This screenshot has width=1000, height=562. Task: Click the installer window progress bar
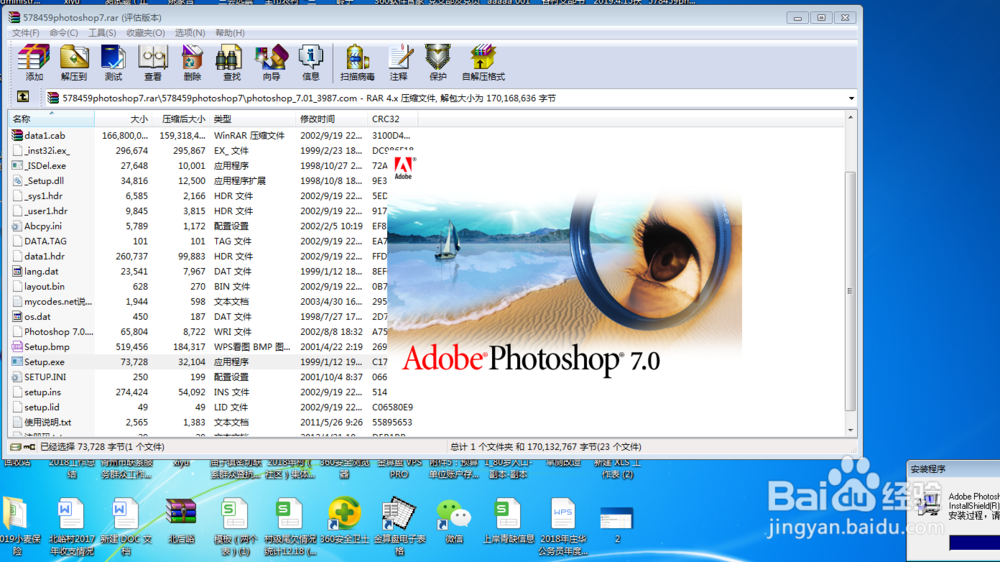point(974,542)
